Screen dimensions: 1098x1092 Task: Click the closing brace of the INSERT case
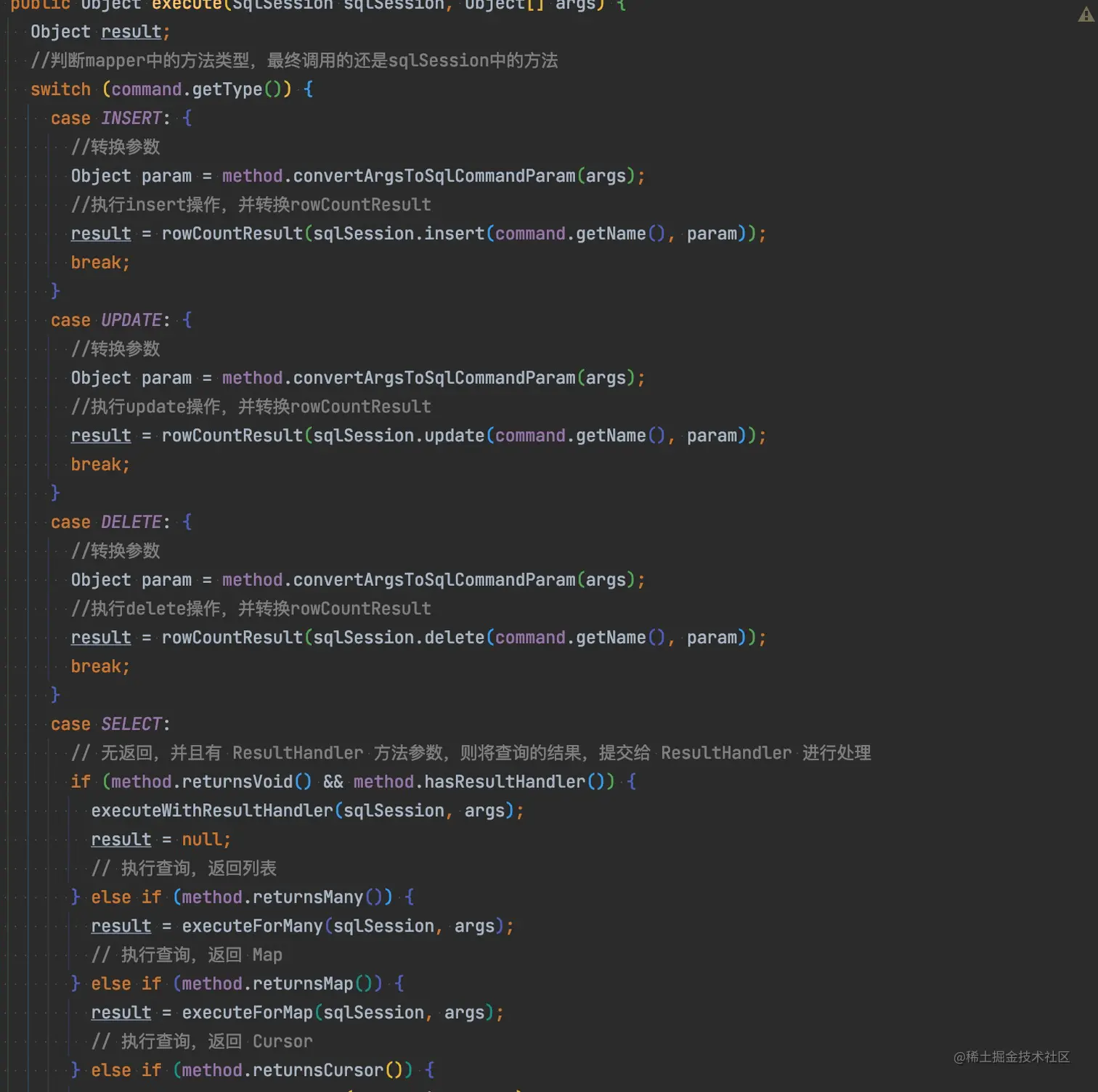[x=55, y=291]
